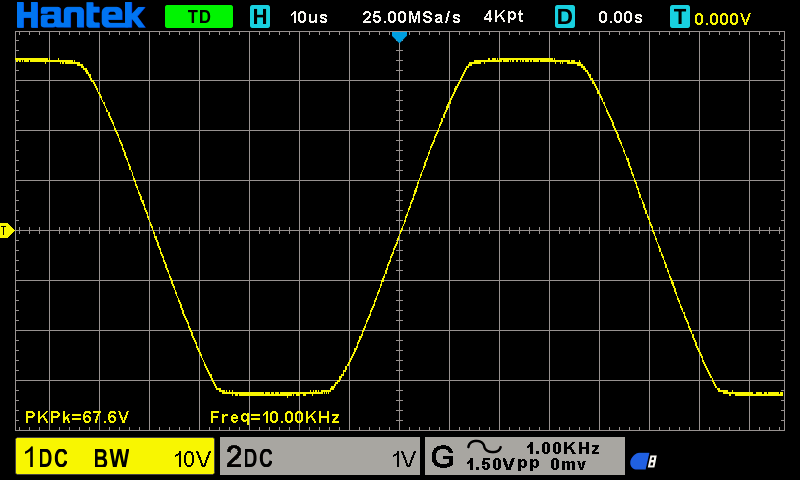
Task: Click the 1.50Vpp generator amplitude
Action: click(x=503, y=465)
